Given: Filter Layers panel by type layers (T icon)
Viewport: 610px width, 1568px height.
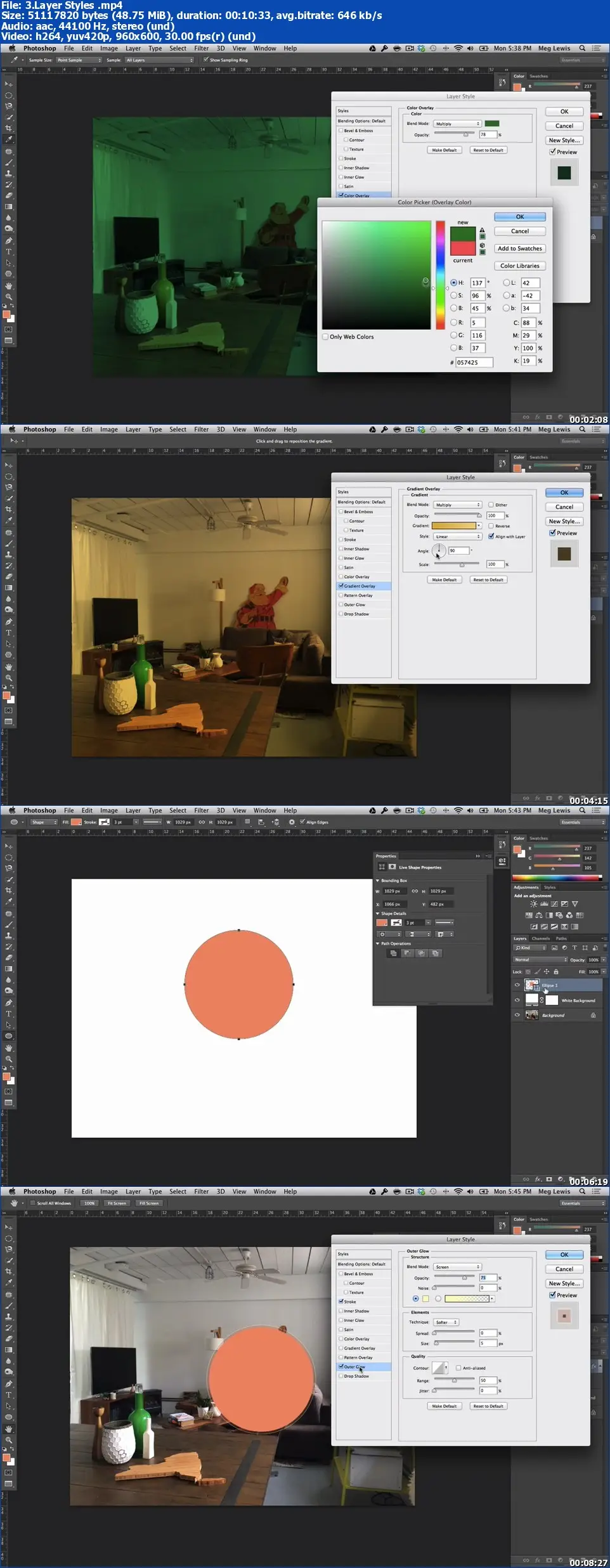Looking at the screenshot, I should click(574, 947).
